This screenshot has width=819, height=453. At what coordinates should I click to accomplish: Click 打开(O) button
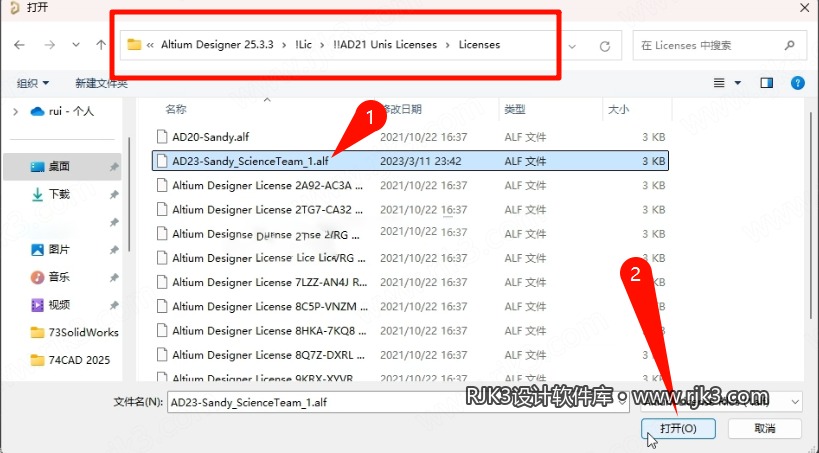pos(678,428)
